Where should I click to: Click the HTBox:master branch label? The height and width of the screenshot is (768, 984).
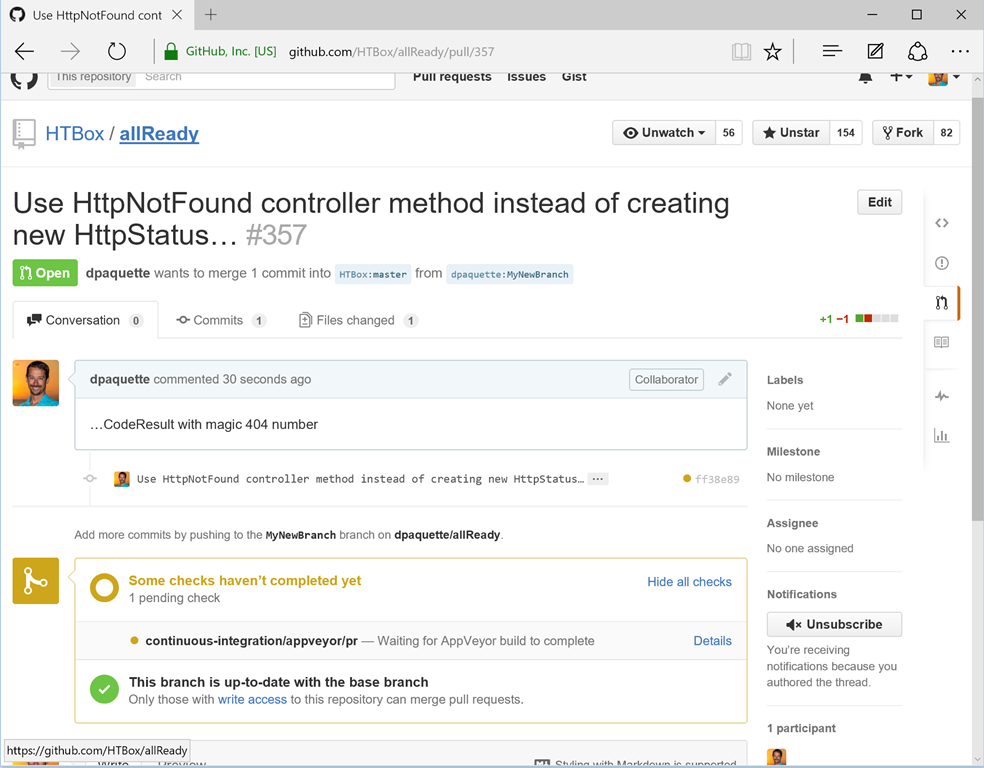click(x=373, y=274)
